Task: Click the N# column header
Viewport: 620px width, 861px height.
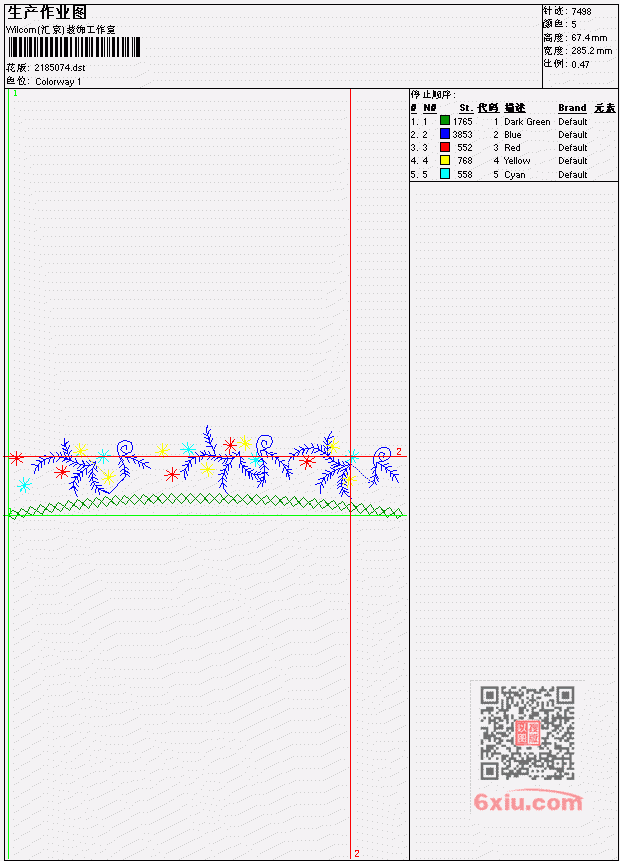Action: 429,108
